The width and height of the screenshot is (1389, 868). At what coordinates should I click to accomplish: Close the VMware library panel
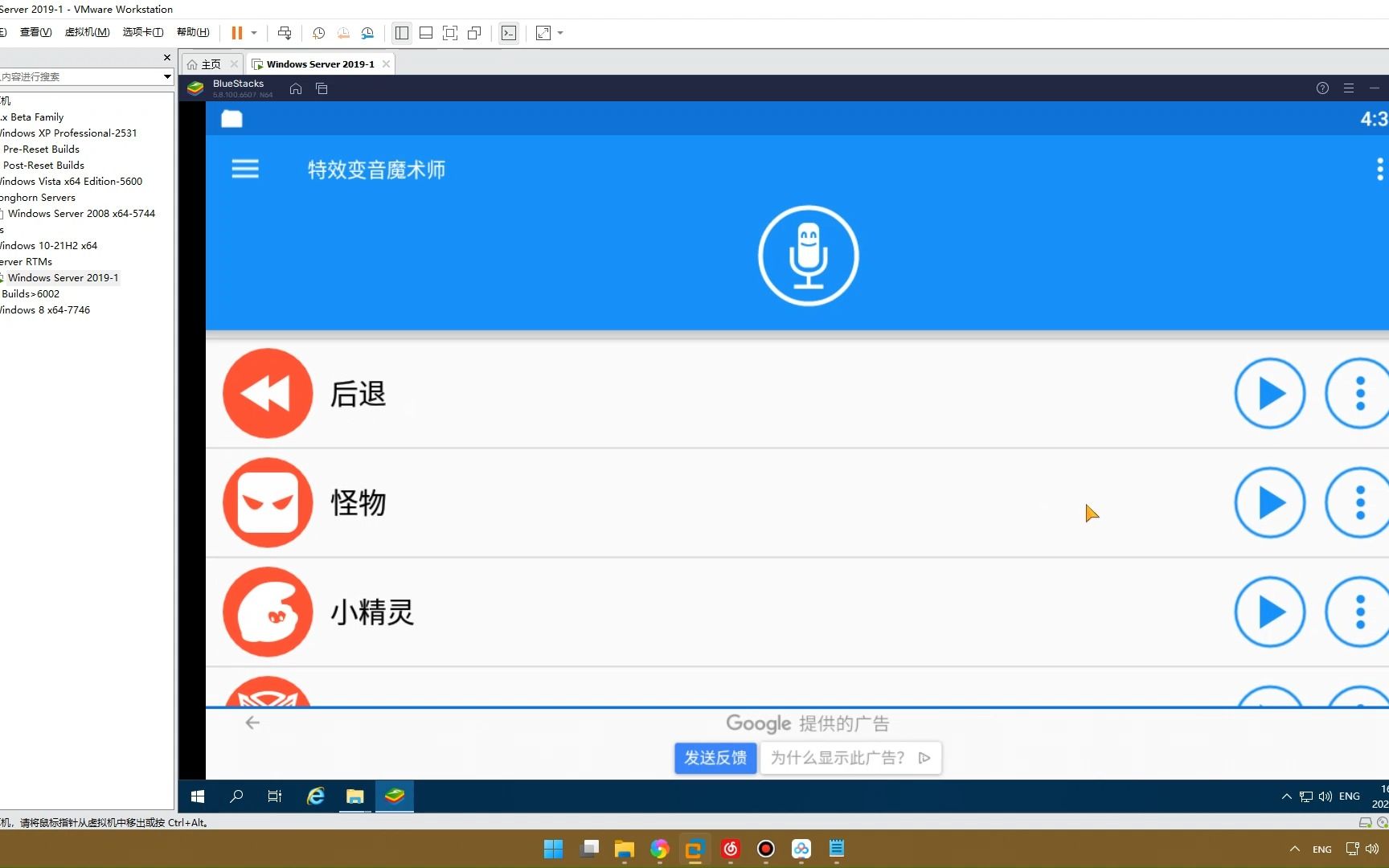click(x=167, y=58)
